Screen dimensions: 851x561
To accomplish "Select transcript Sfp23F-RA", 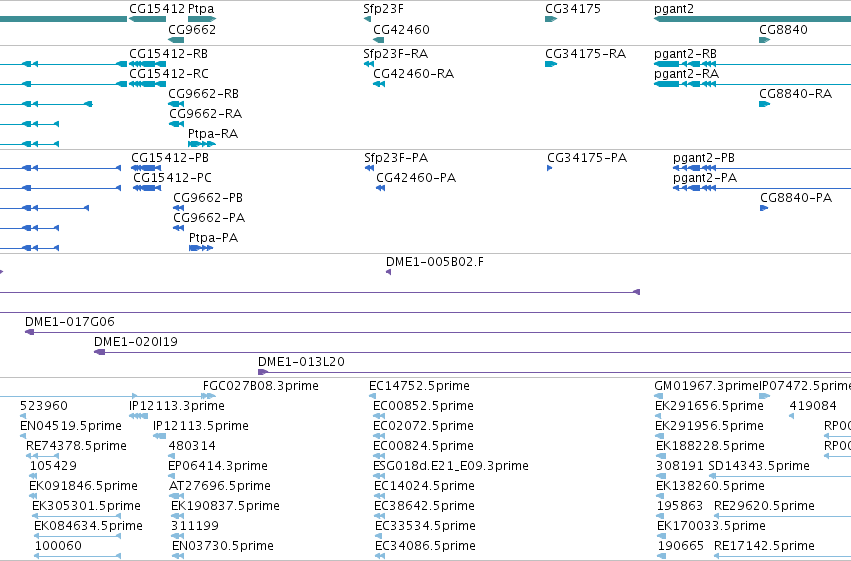I will coord(396,54).
